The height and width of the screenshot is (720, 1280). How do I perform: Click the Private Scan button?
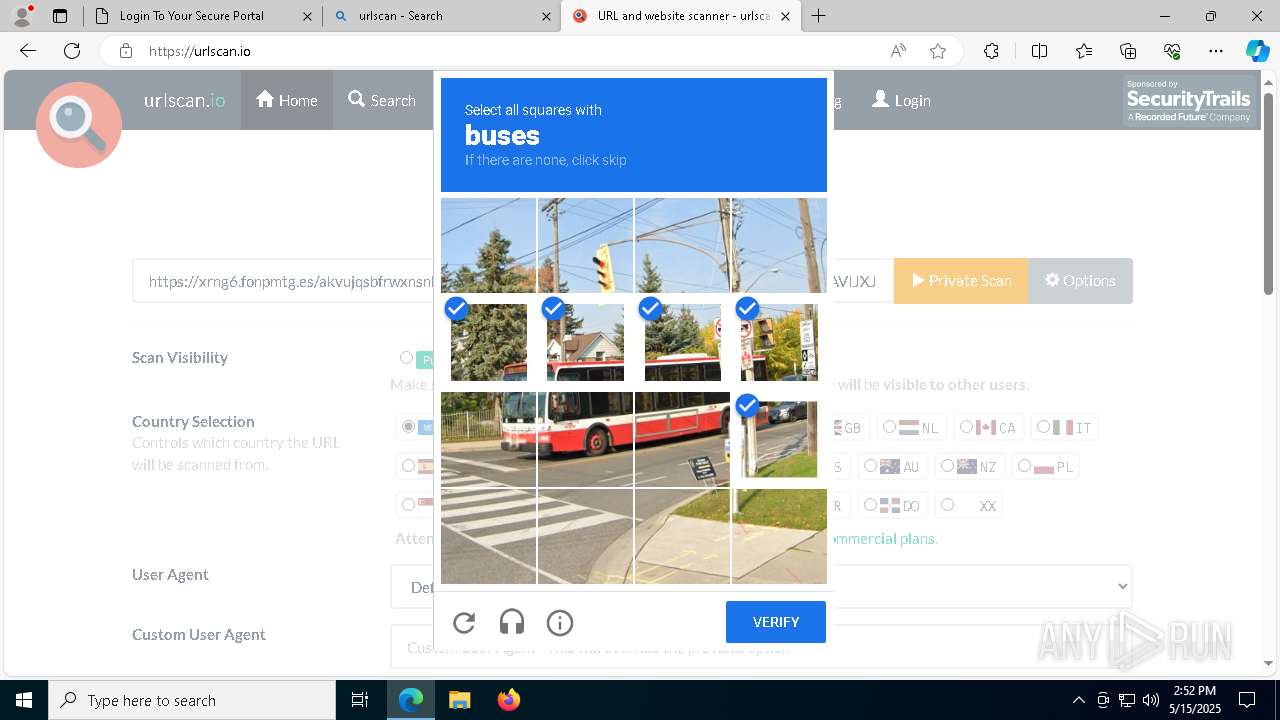(x=961, y=281)
